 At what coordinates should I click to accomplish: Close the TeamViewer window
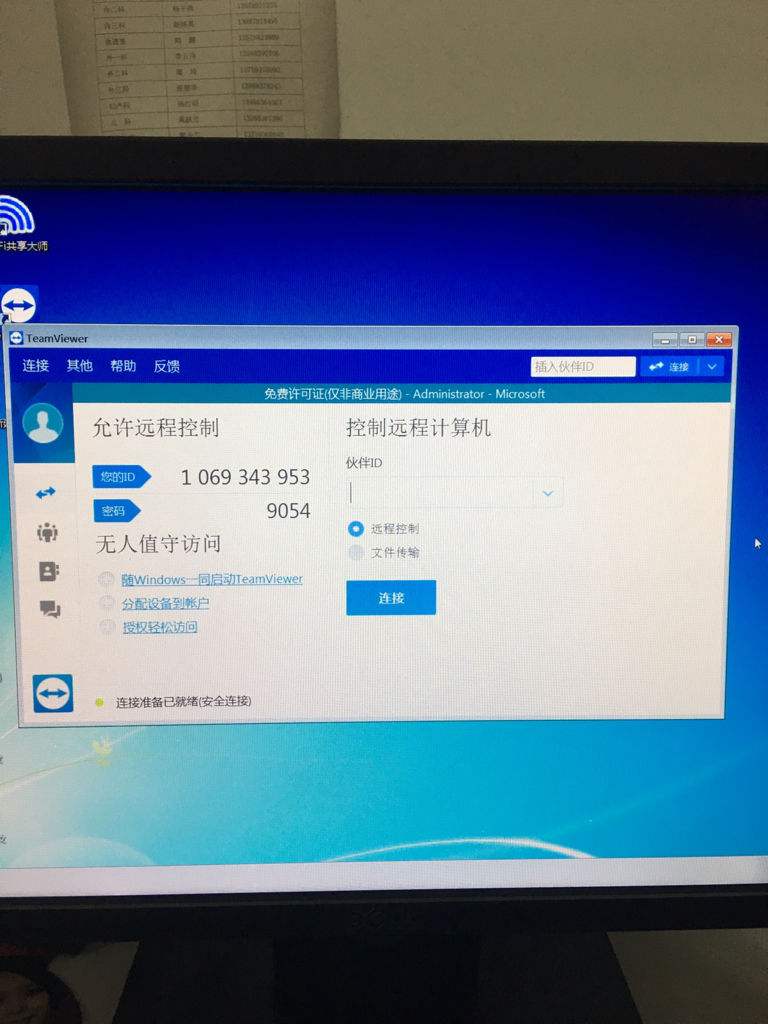coord(718,340)
